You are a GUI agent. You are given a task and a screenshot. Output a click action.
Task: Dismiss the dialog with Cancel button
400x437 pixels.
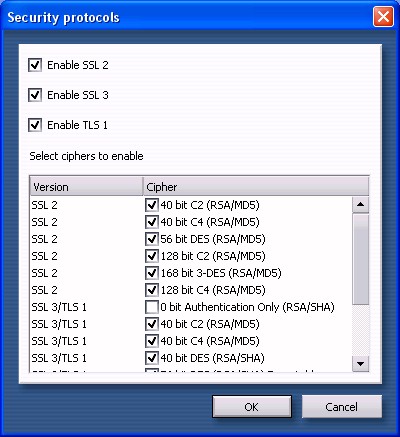[x=342, y=407]
